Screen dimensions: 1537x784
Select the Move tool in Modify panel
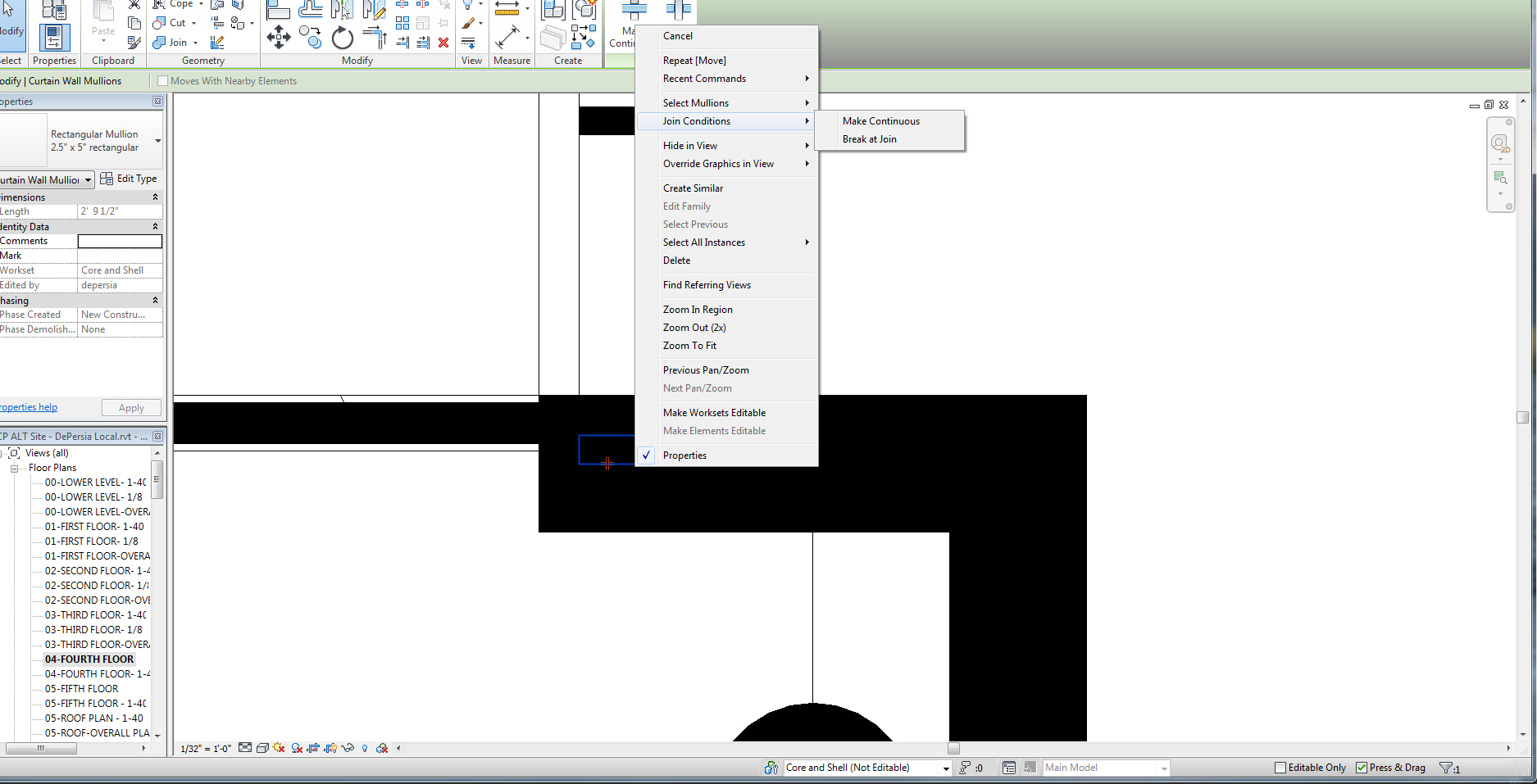point(279,37)
